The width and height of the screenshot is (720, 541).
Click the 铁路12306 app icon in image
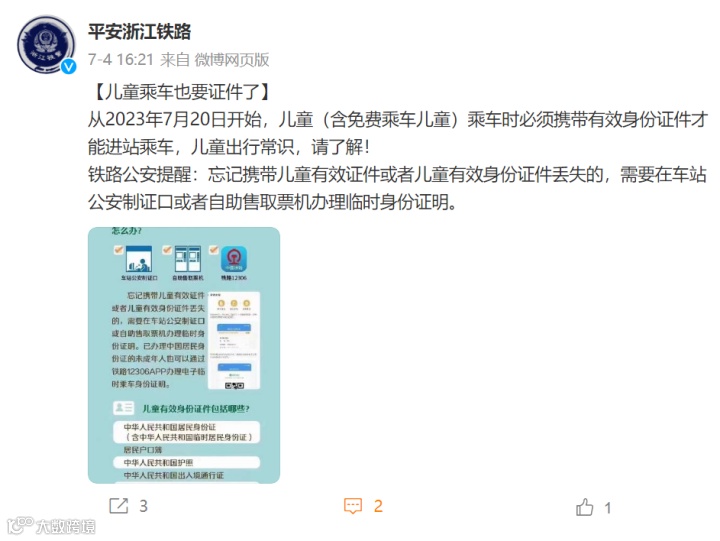234,259
